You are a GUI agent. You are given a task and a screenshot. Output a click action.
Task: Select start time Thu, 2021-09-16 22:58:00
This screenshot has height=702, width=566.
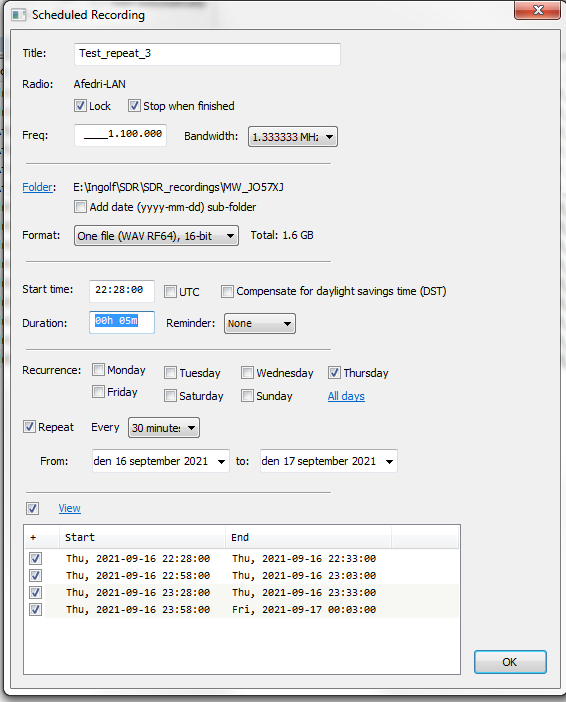[138, 576]
